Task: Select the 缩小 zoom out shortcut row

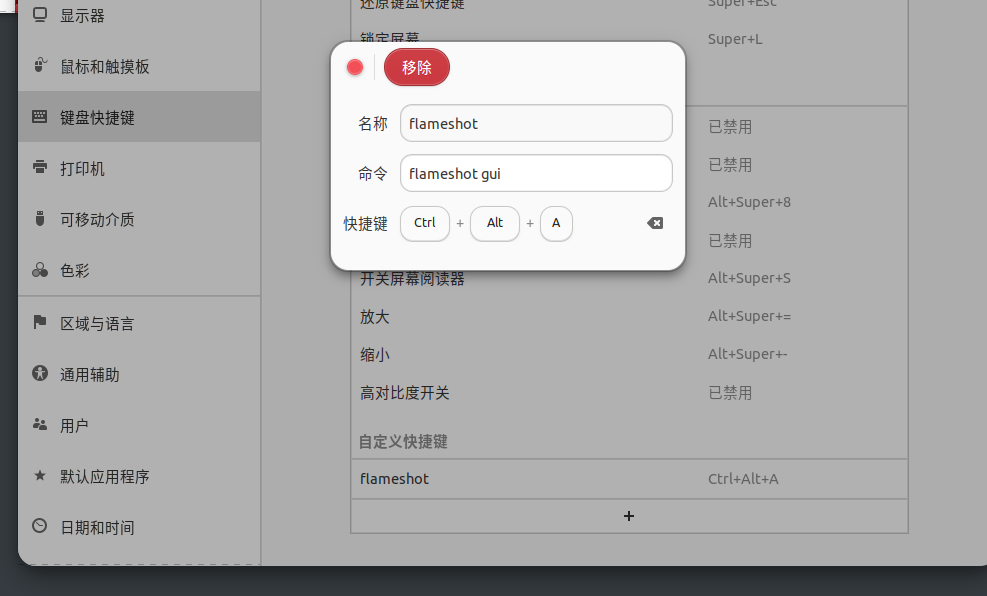Action: pos(629,354)
